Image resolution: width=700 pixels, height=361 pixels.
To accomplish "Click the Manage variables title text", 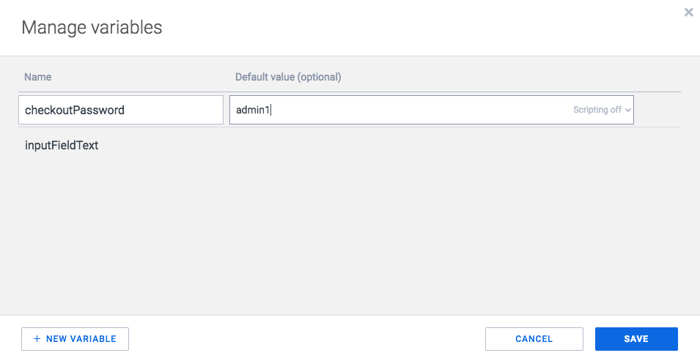I will [92, 27].
